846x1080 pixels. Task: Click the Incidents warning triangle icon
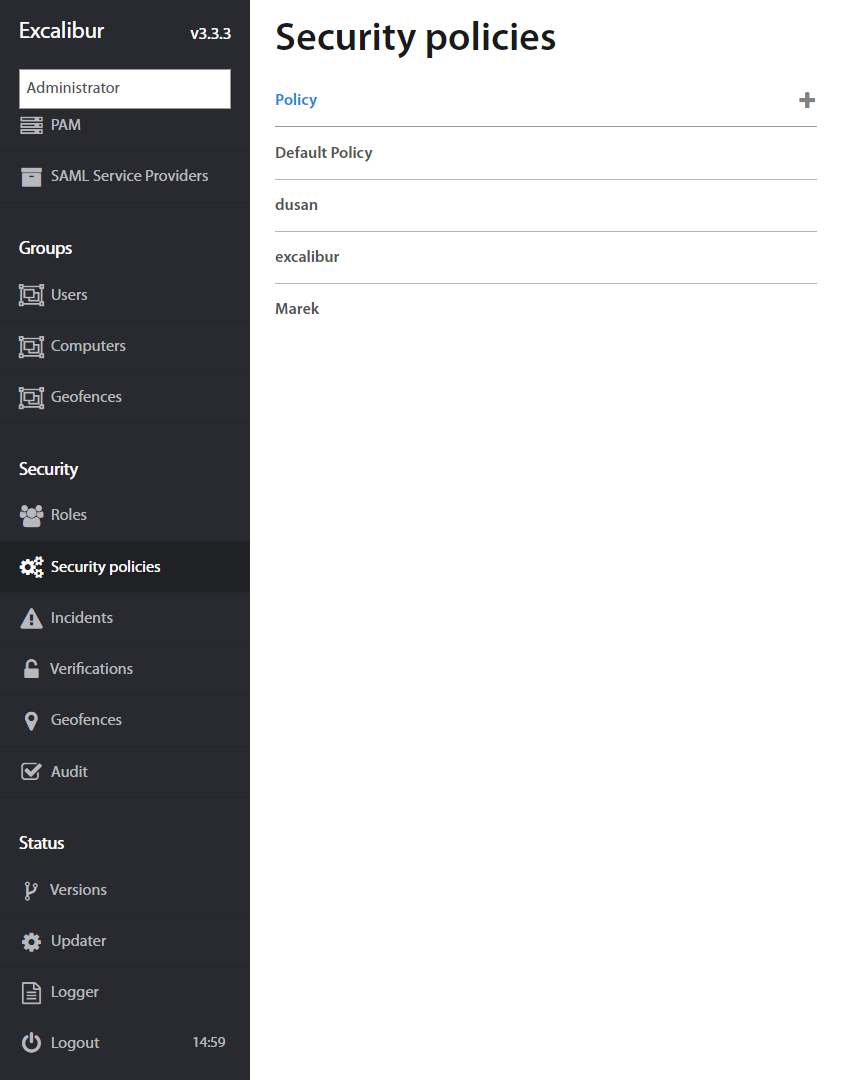coord(31,618)
